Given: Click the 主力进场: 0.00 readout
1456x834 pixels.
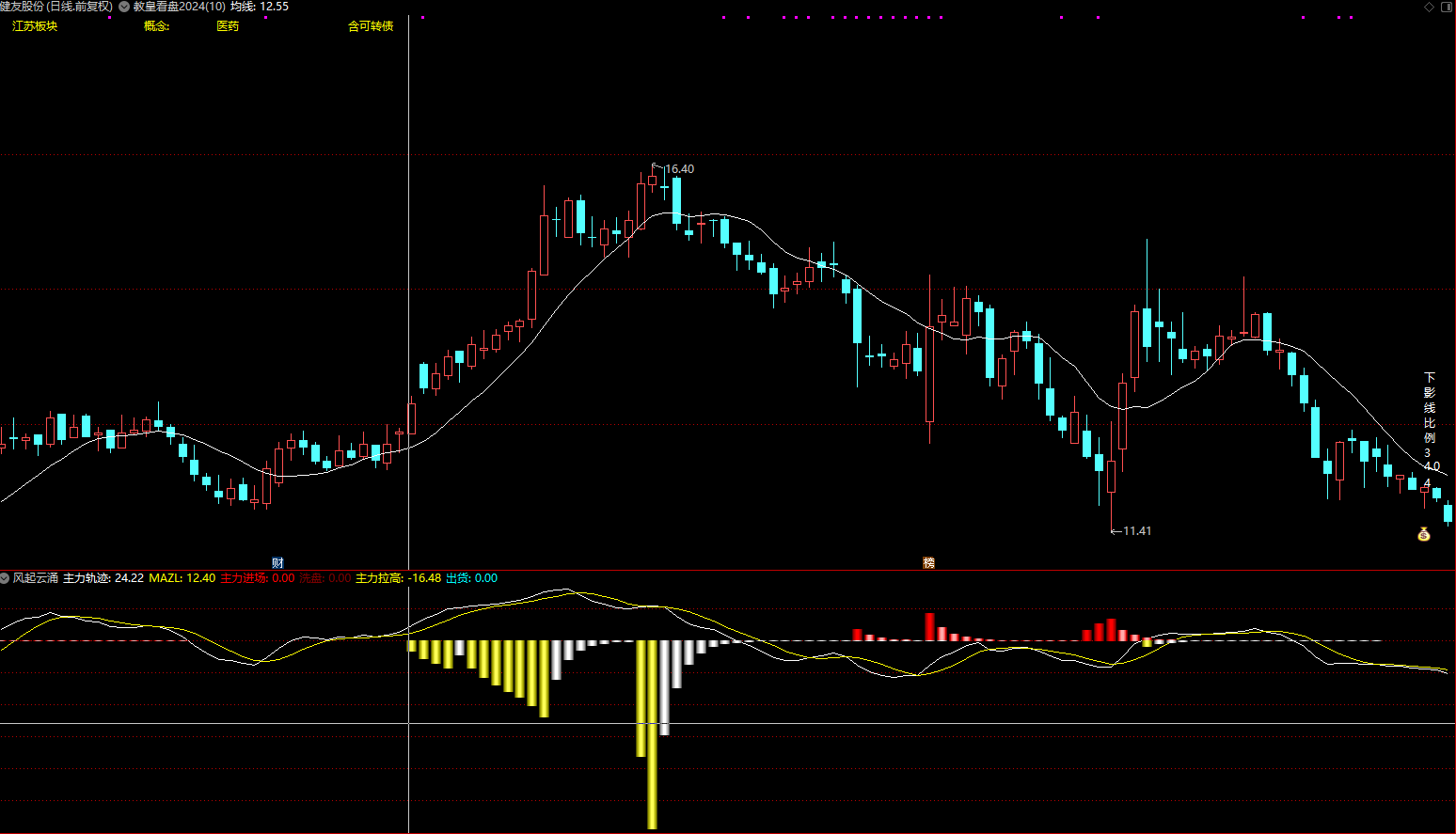Looking at the screenshot, I should (x=258, y=578).
